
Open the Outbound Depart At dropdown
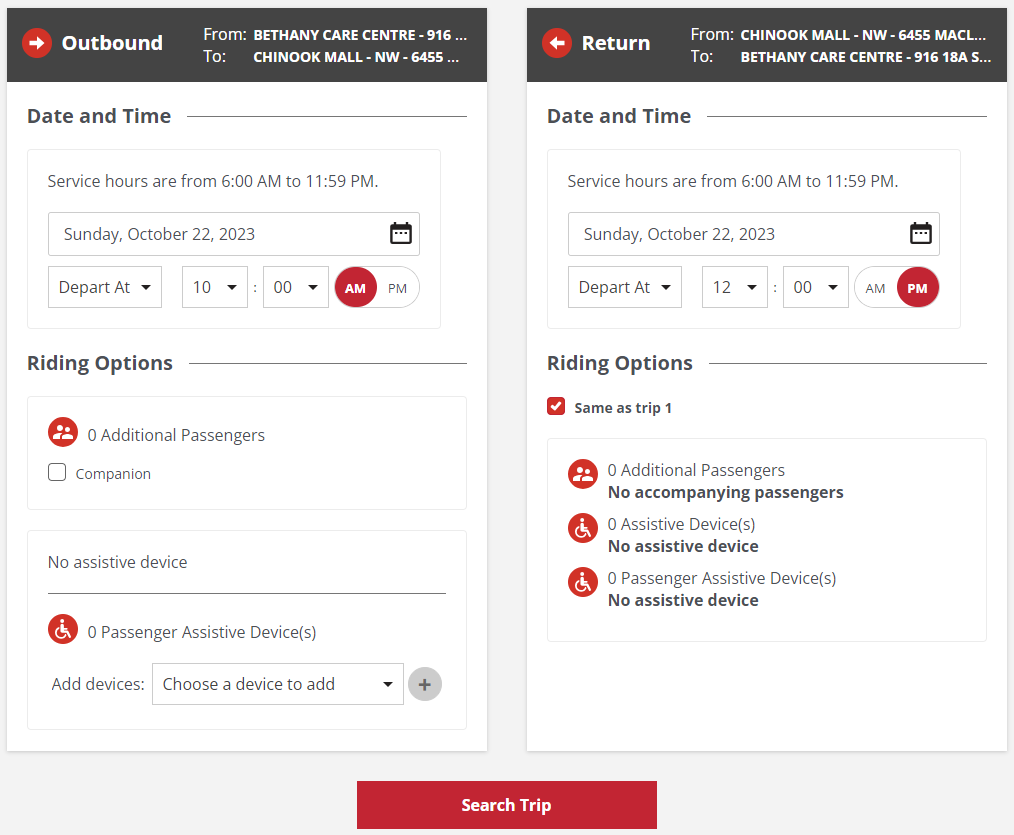coord(105,287)
